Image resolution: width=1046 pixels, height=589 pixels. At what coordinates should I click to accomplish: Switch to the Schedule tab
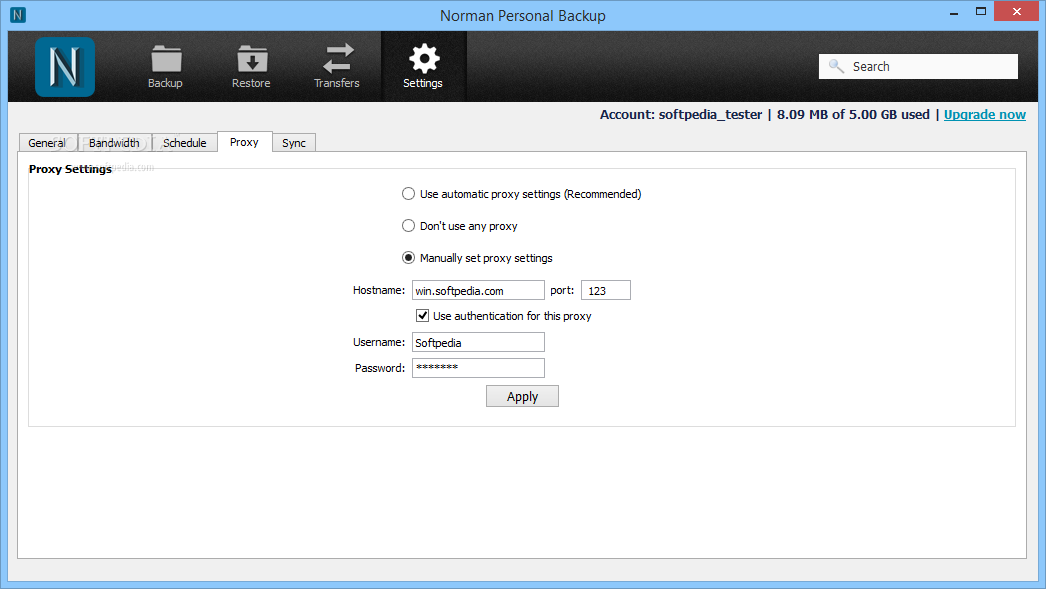pyautogui.click(x=185, y=143)
